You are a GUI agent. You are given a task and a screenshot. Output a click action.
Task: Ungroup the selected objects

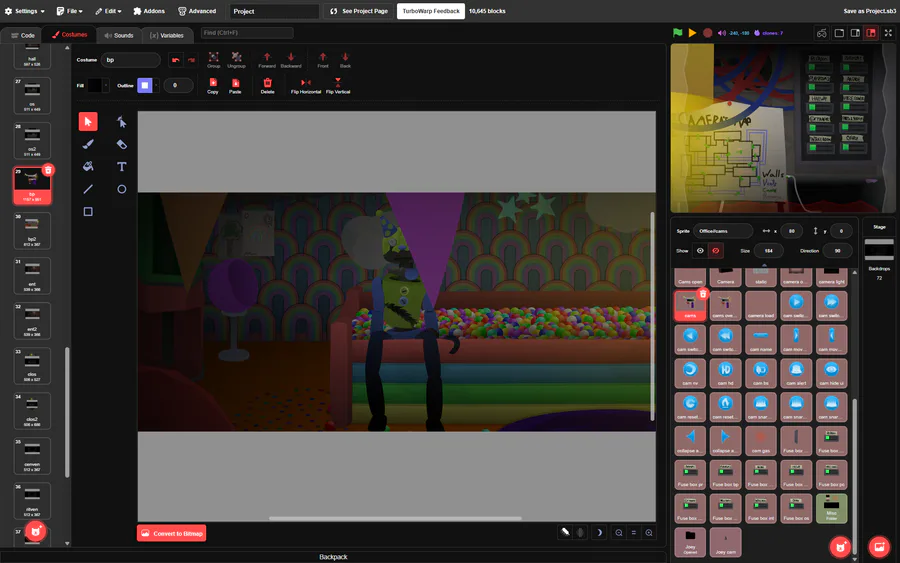(236, 60)
